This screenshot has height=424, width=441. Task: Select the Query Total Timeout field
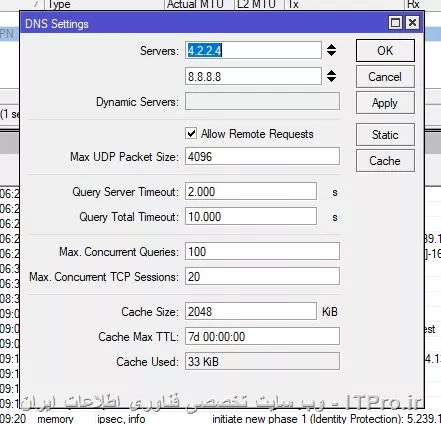point(251,217)
